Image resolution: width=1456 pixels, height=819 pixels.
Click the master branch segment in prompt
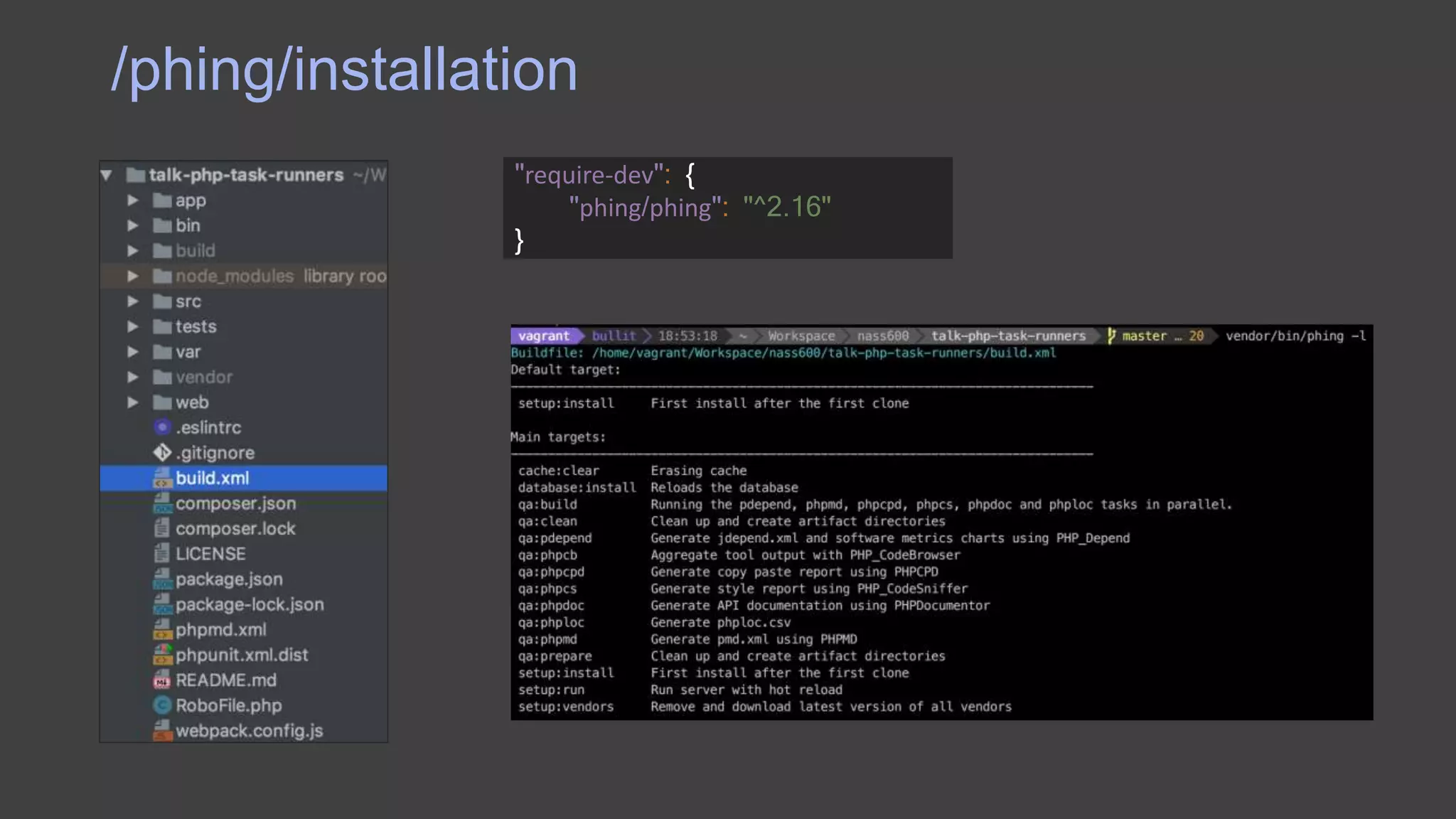pos(1144,336)
